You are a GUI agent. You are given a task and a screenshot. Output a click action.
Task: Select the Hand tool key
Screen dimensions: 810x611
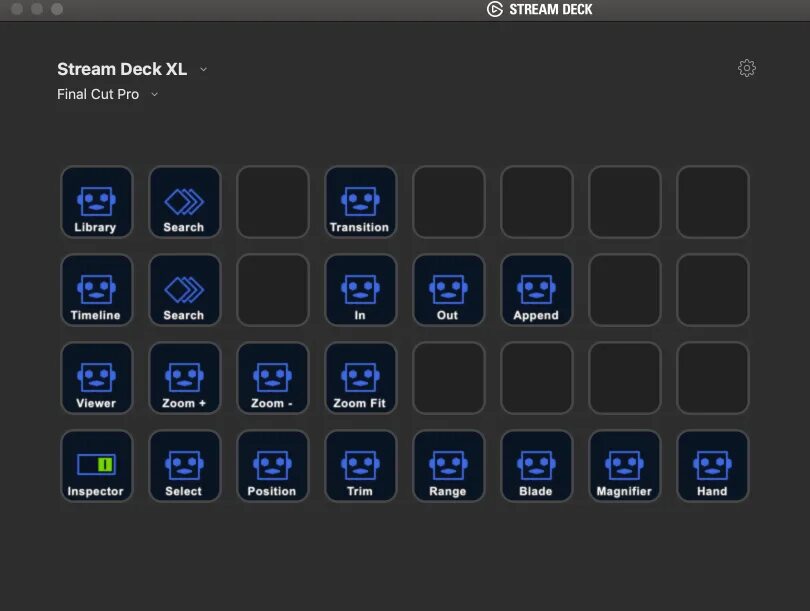pyautogui.click(x=713, y=466)
